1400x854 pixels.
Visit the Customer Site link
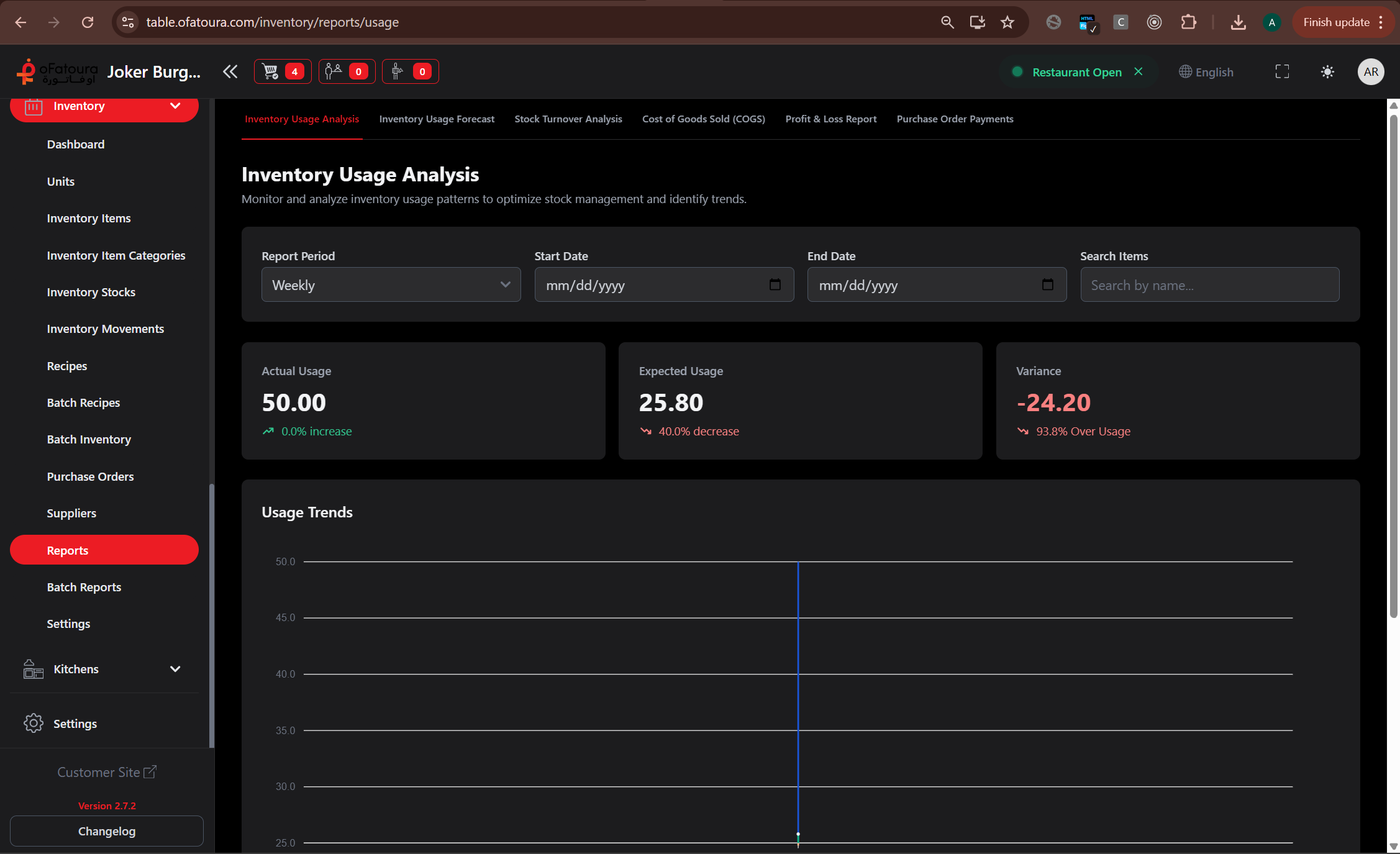point(106,772)
